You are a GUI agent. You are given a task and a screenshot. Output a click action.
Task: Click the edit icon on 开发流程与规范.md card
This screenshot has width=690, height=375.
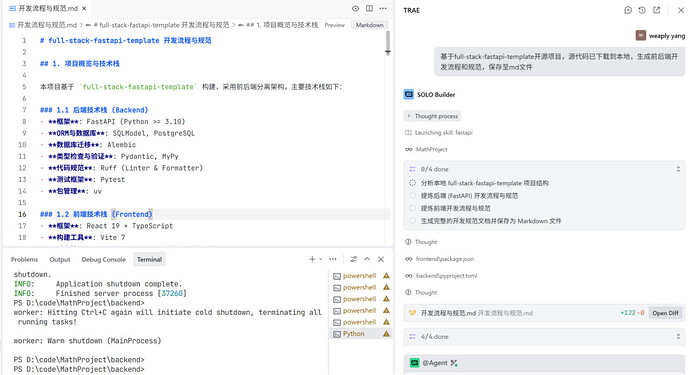coord(412,313)
